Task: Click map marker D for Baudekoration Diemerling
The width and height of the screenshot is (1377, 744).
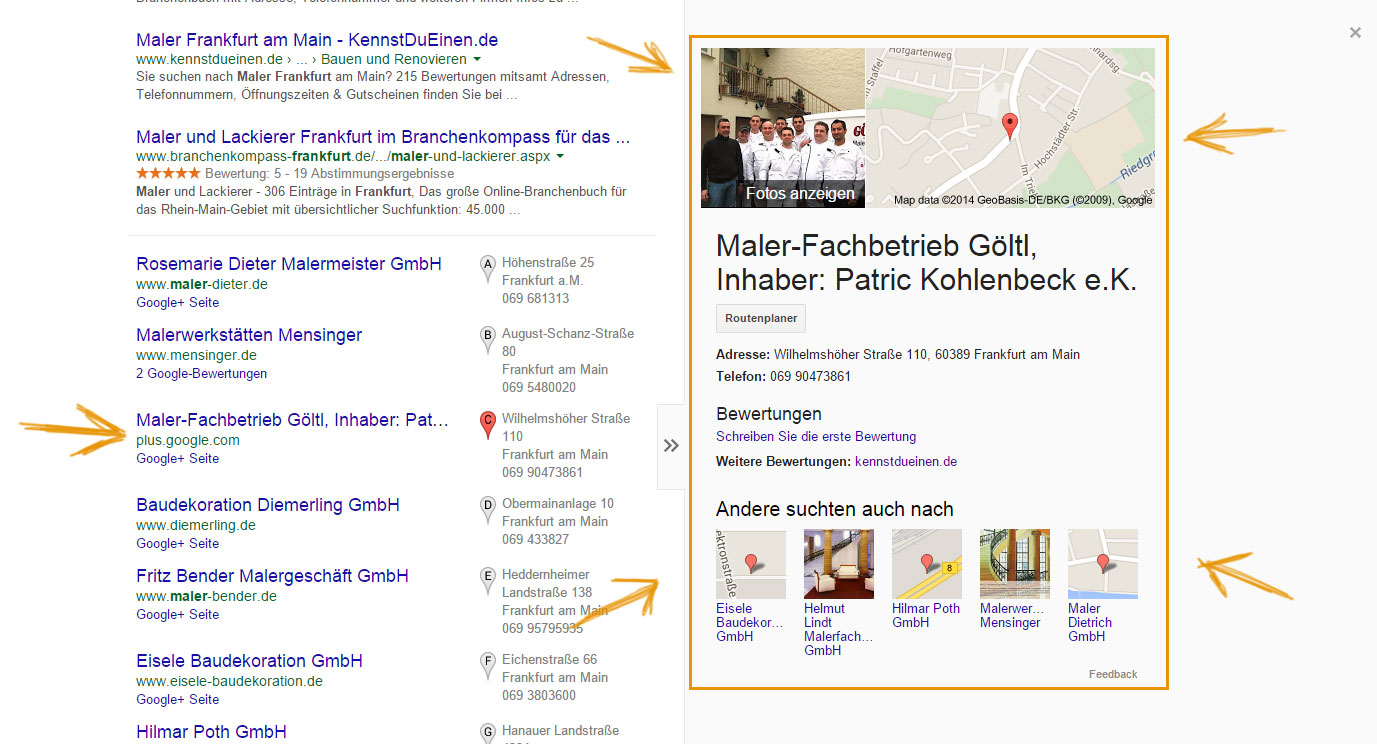Action: (x=488, y=508)
